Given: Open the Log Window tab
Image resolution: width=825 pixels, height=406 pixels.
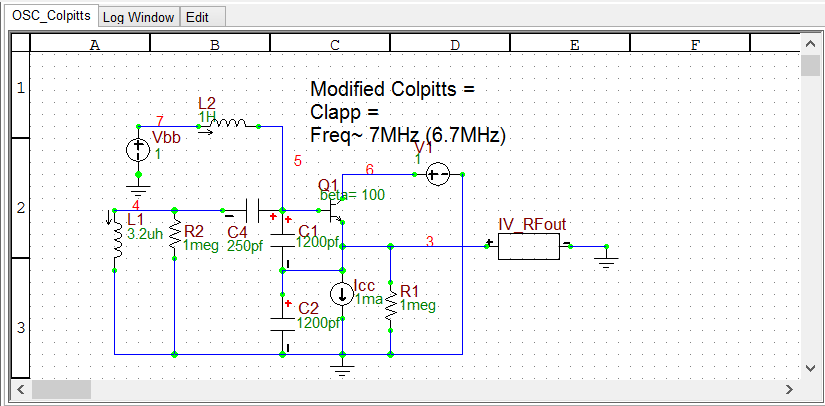Looking at the screenshot, I should pyautogui.click(x=138, y=17).
